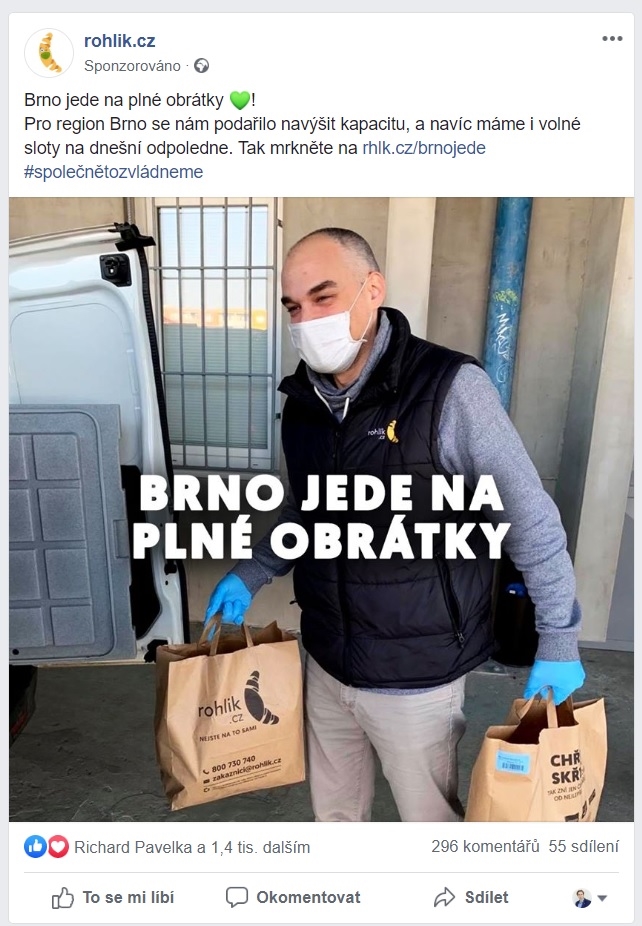
Task: Click the Sponzorováno label
Action: [x=132, y=66]
